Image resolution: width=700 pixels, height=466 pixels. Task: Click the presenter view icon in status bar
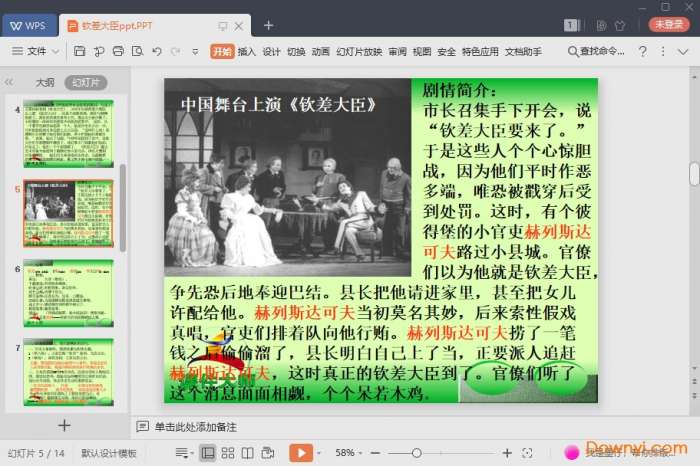coord(268,453)
